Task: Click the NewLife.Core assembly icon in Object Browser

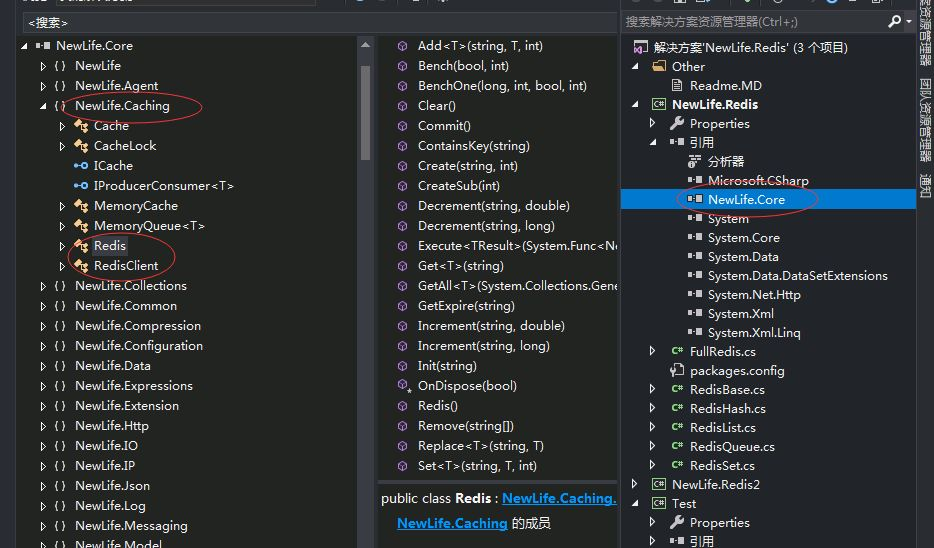Action: (43, 46)
